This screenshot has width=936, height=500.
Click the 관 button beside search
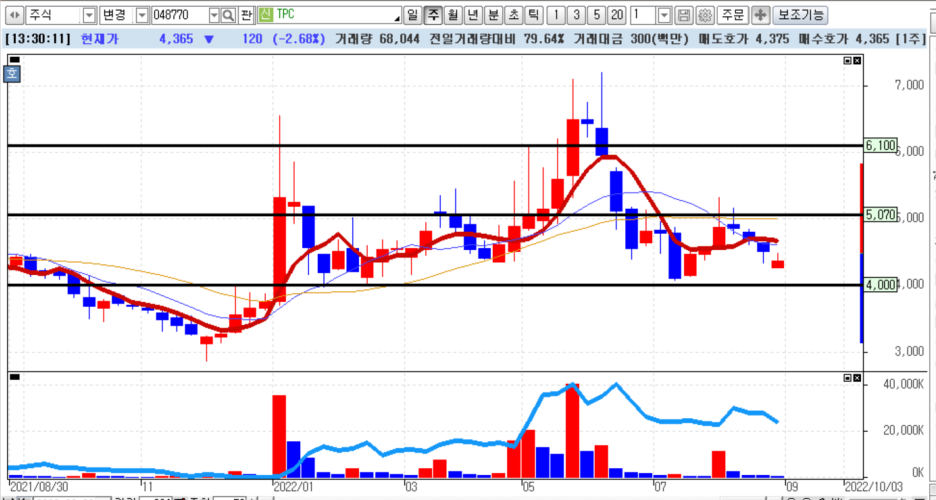pyautogui.click(x=247, y=15)
